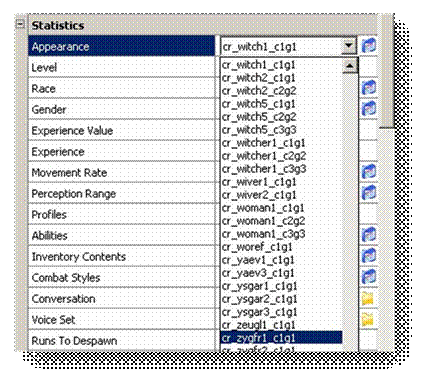Select the Experience Value property row
Screen dimensions: 429x385
pos(122,130)
